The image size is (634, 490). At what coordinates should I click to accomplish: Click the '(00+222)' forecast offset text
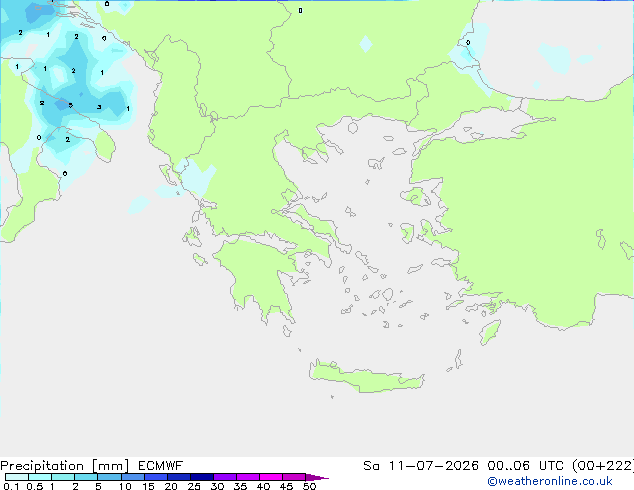click(603, 466)
